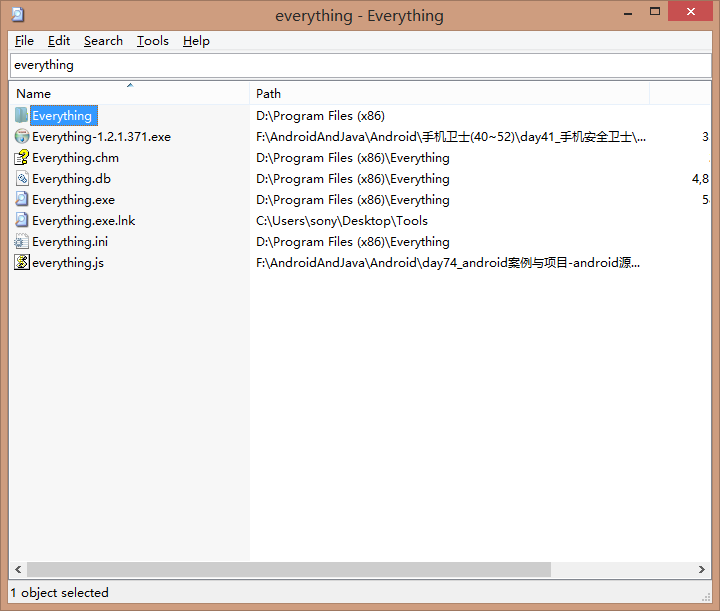The height and width of the screenshot is (611, 720).
Task: Click the Everything.chm path cell
Action: tap(353, 158)
